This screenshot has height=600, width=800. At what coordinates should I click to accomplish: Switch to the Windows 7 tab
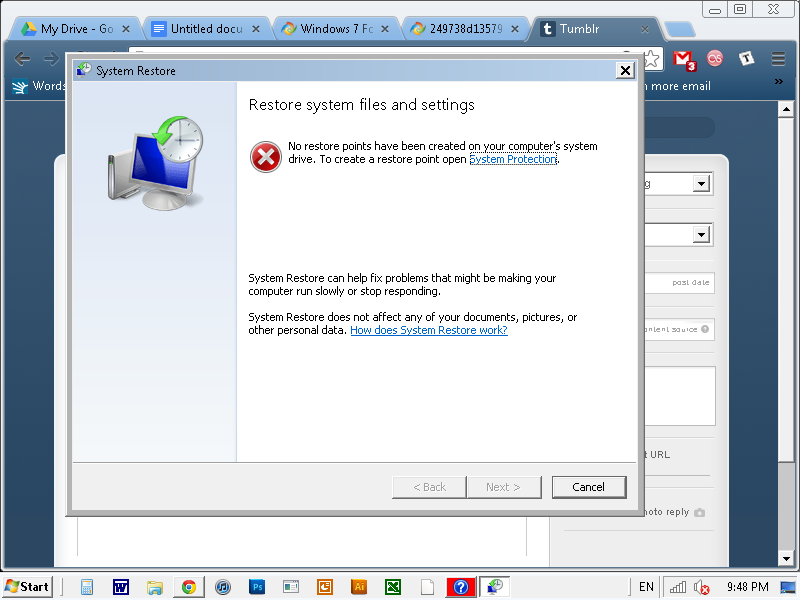(x=336, y=29)
